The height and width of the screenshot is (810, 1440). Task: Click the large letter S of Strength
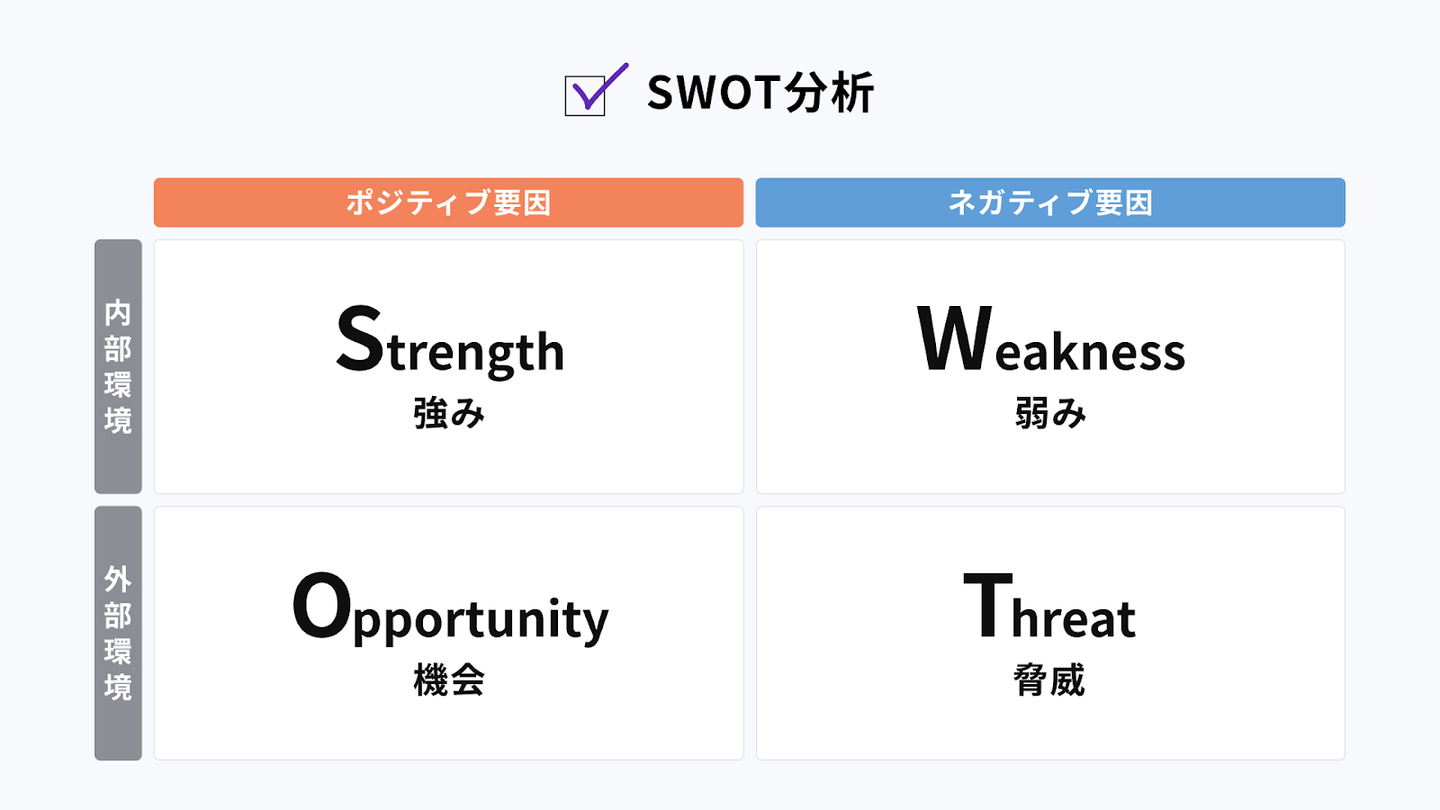pos(359,340)
